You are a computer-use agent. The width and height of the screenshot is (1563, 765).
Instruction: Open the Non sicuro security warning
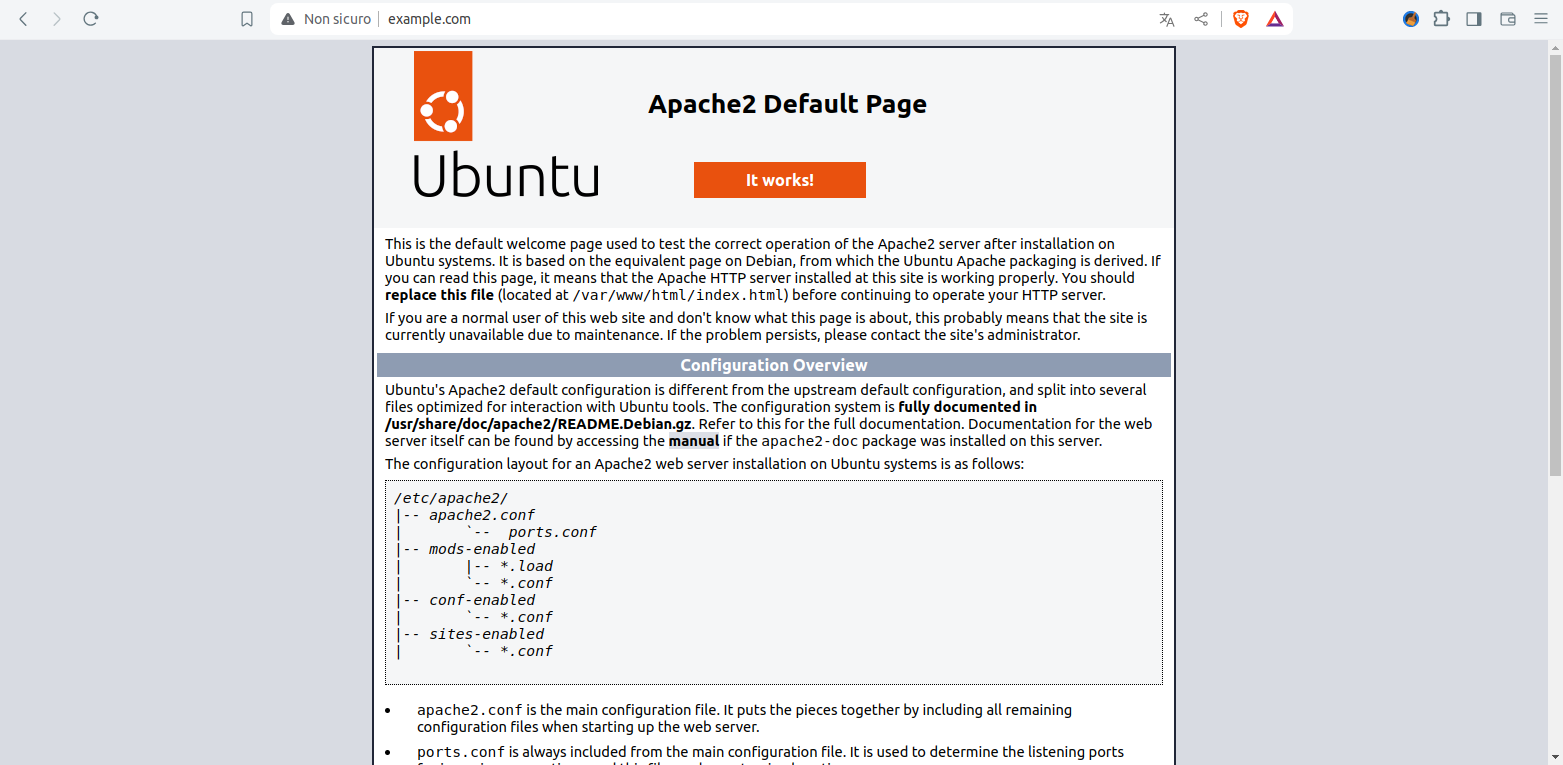tap(326, 19)
